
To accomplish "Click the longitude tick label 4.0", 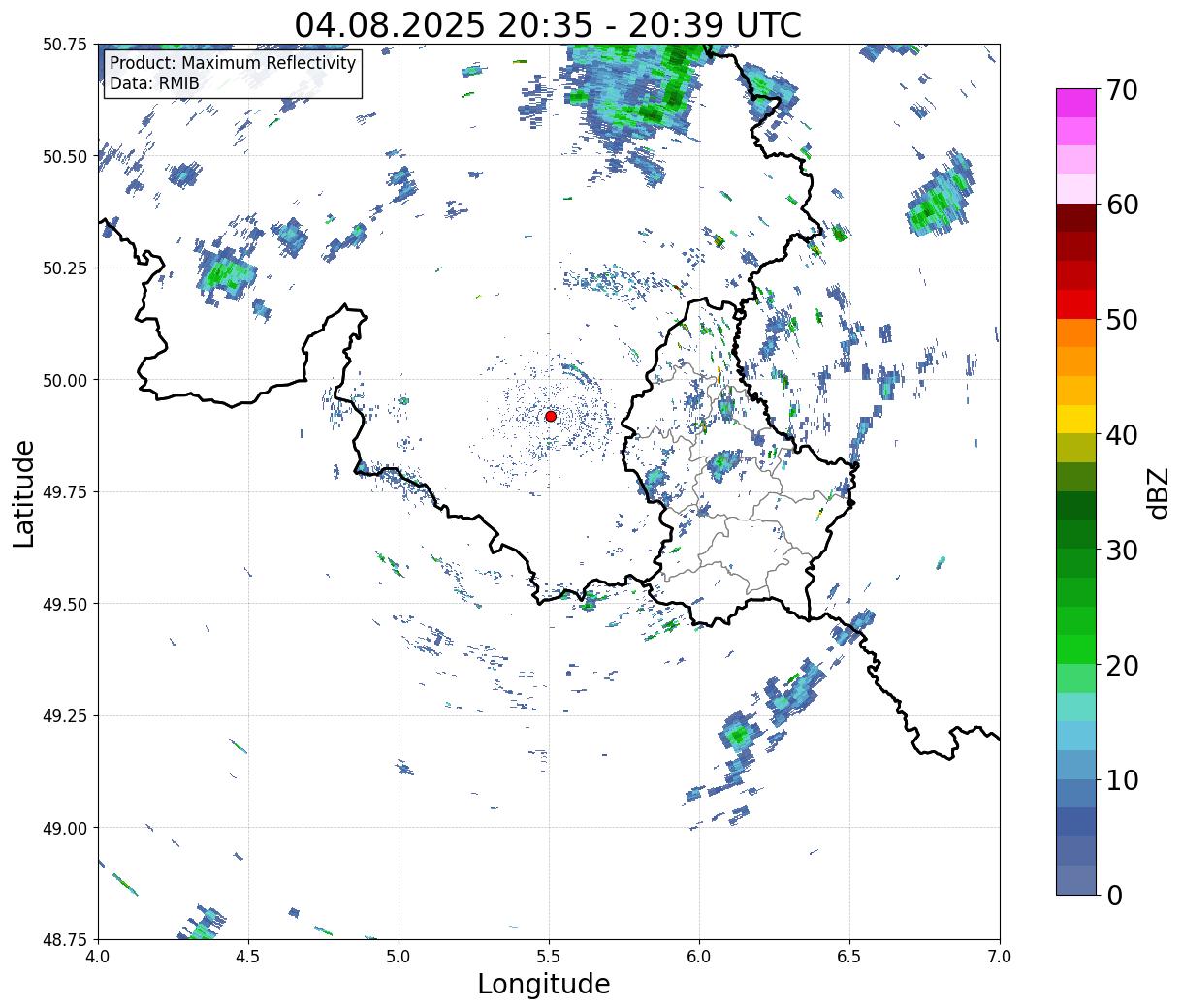I will point(98,957).
